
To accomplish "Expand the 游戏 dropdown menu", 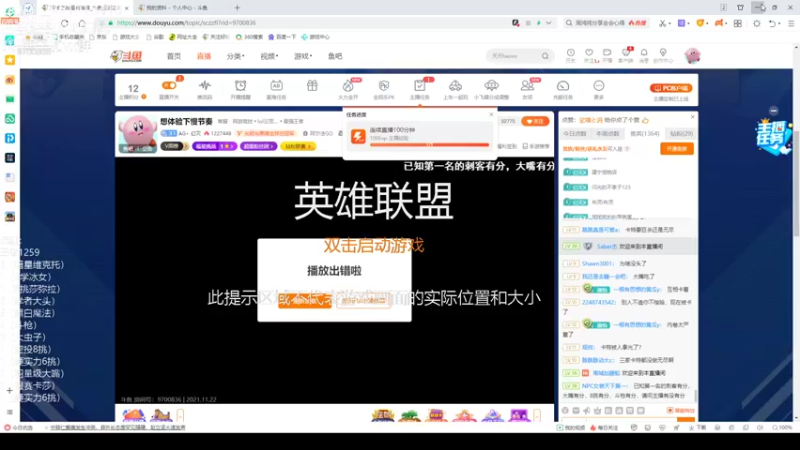I will tap(303, 56).
